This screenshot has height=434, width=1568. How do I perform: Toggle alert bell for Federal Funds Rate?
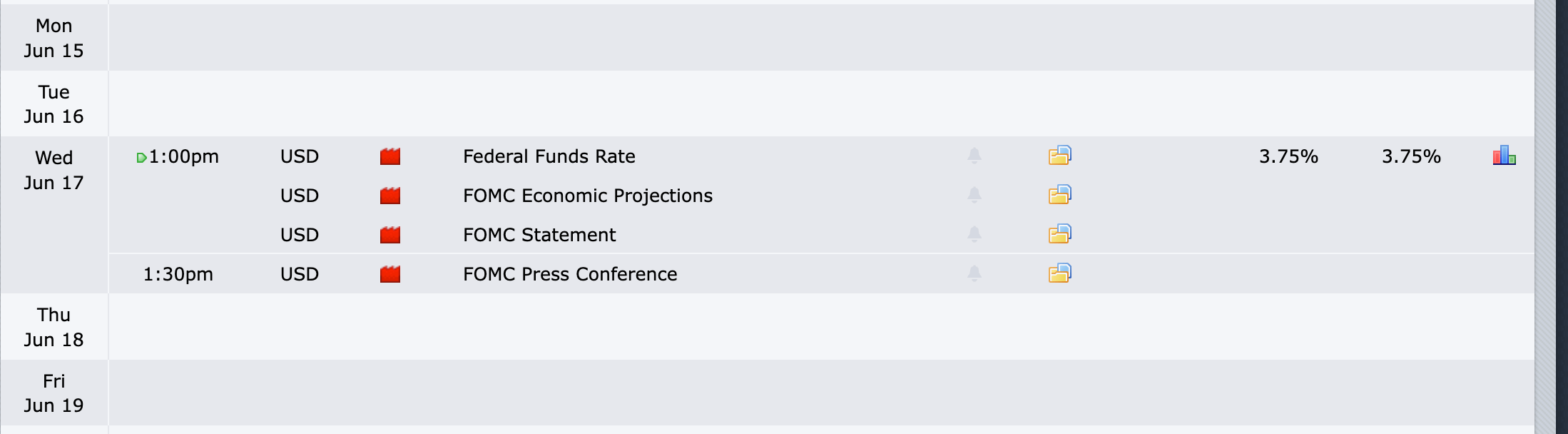click(974, 156)
